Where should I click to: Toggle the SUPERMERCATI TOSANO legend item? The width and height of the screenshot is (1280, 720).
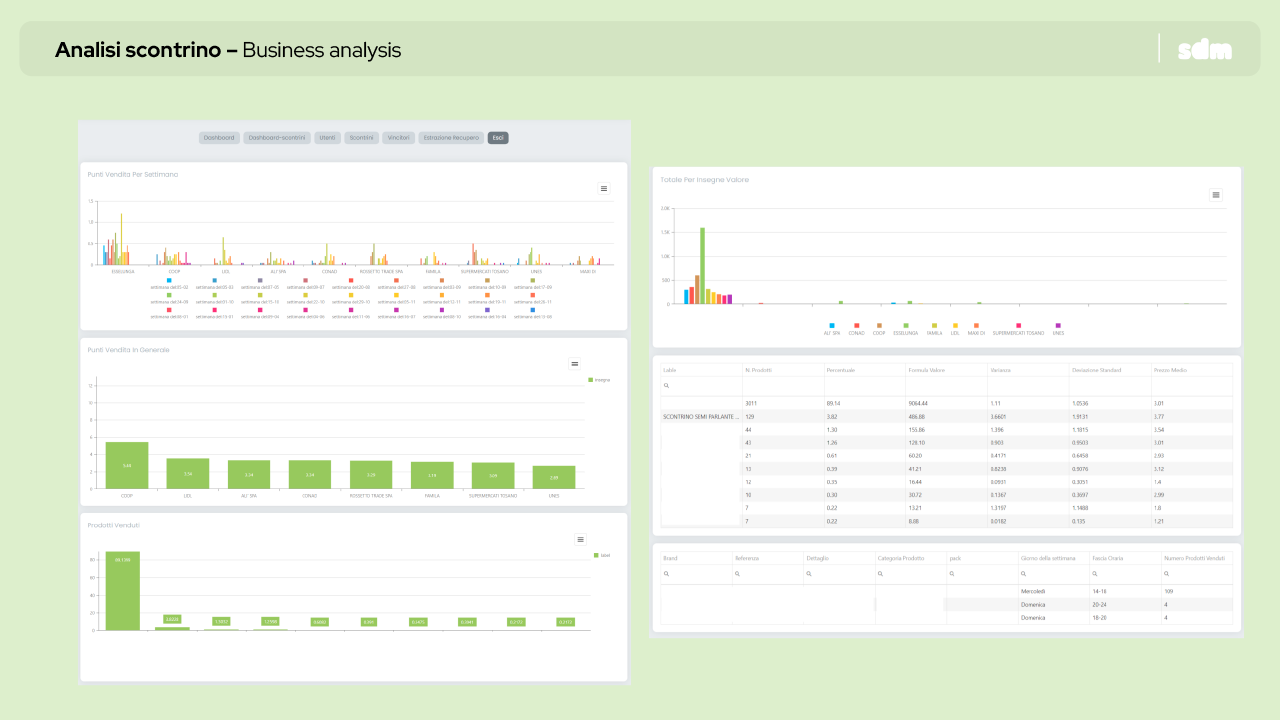pos(1020,333)
